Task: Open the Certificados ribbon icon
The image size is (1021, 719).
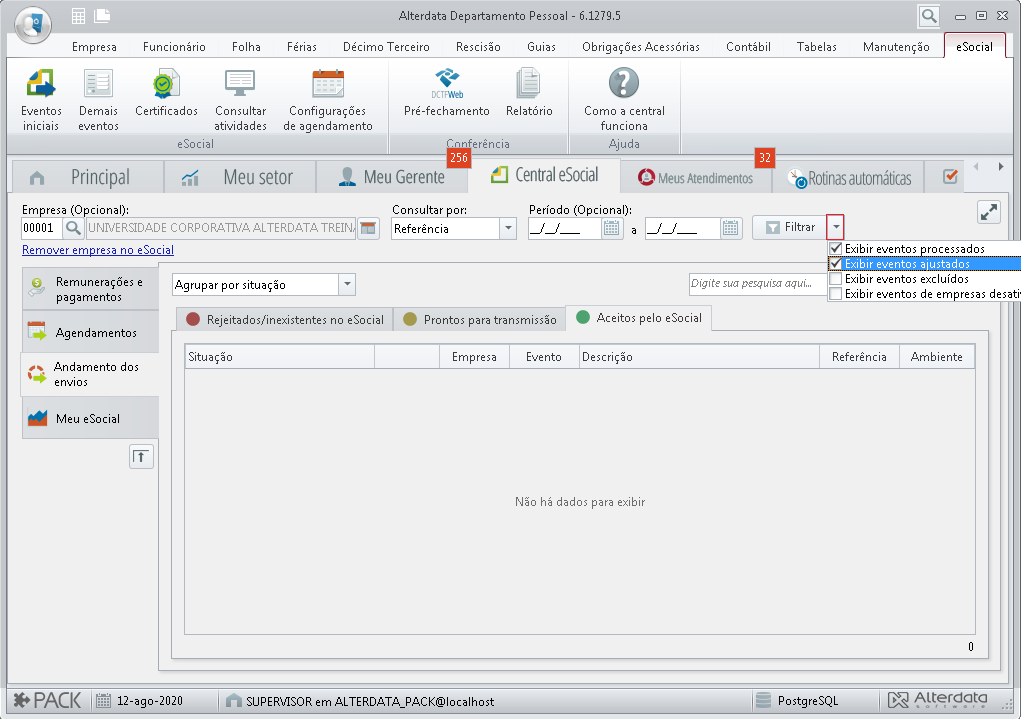Action: pos(166,93)
